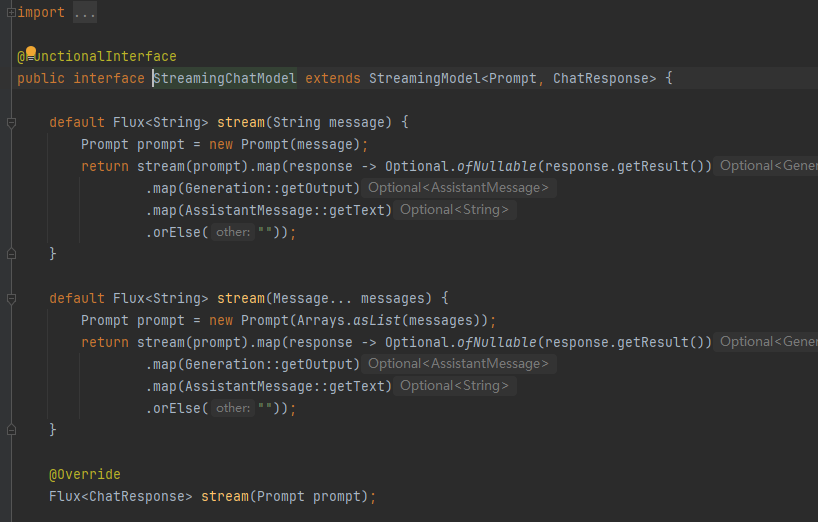Click the first Optional<AssistantMessage> inlay hint
Screen dimensions: 818x522
[459, 188]
